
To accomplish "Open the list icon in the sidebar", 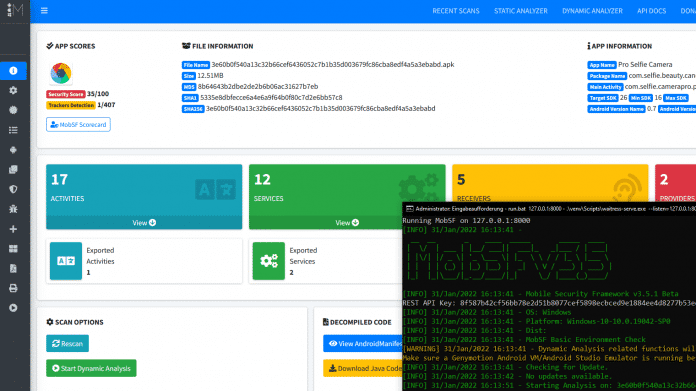I will [x=13, y=130].
